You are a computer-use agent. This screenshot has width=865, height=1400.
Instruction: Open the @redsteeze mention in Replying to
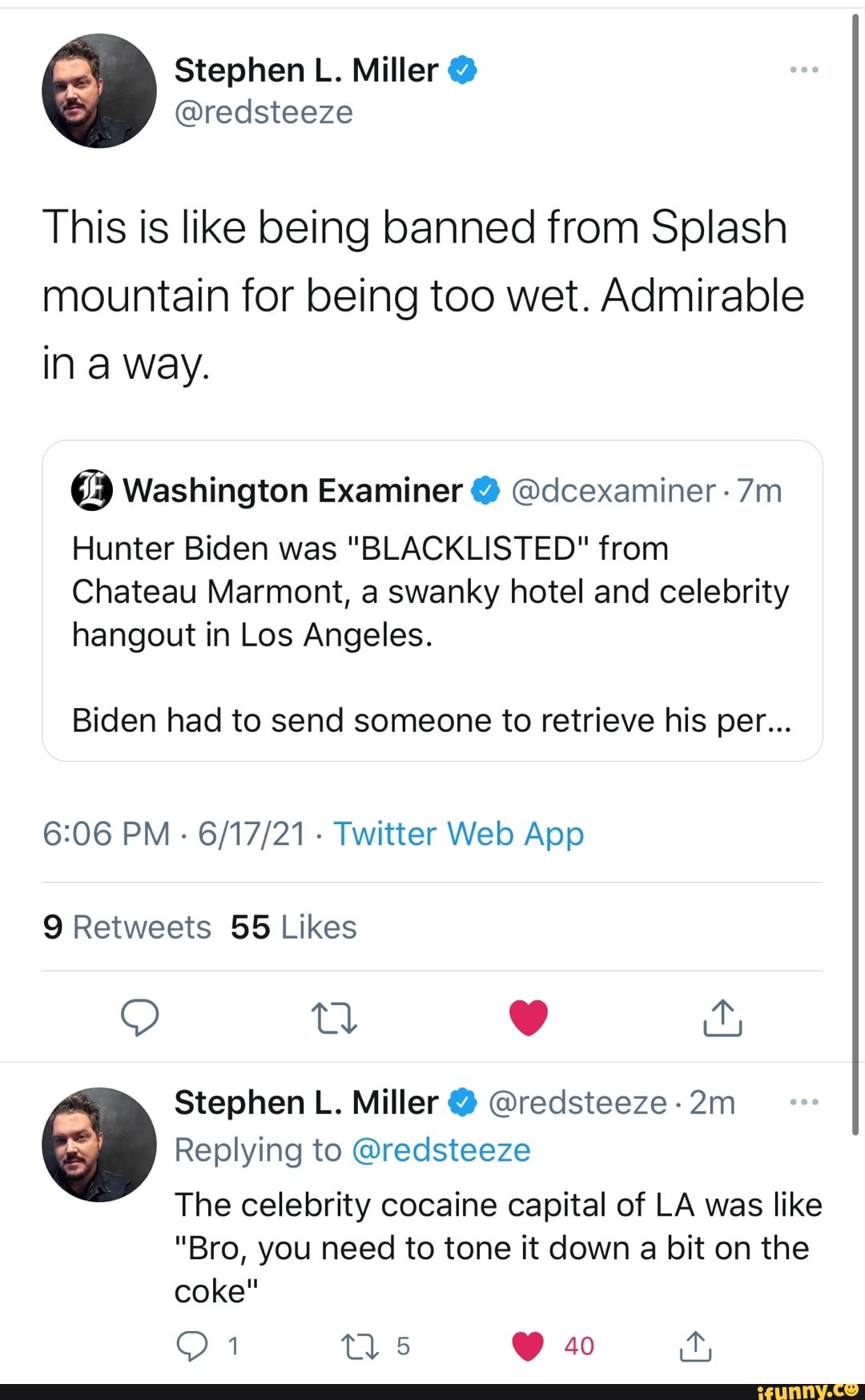[441, 1150]
